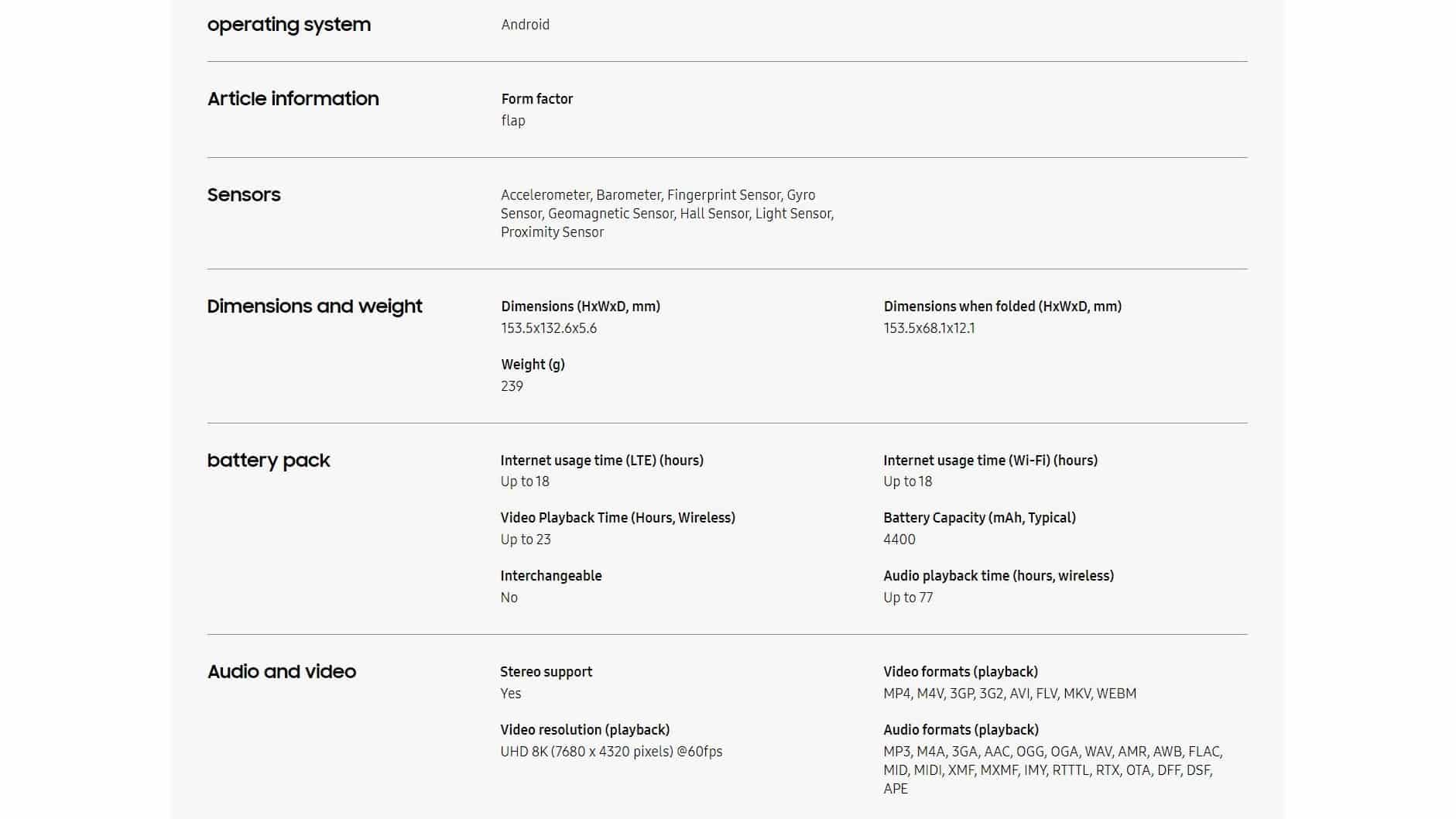Select the 'Android' operating system value
The height and width of the screenshot is (819, 1456).
tap(525, 25)
